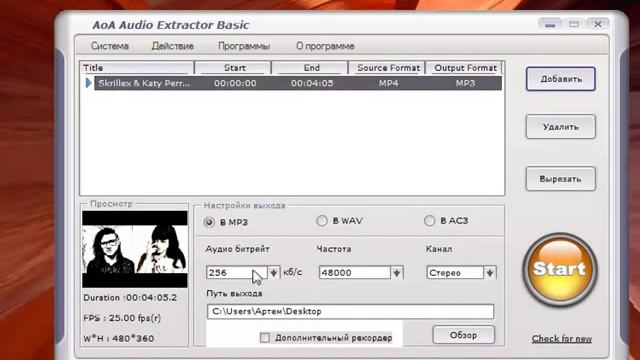Select the Skrillex & Katy Perr... row
The image size is (640, 360).
point(298,83)
